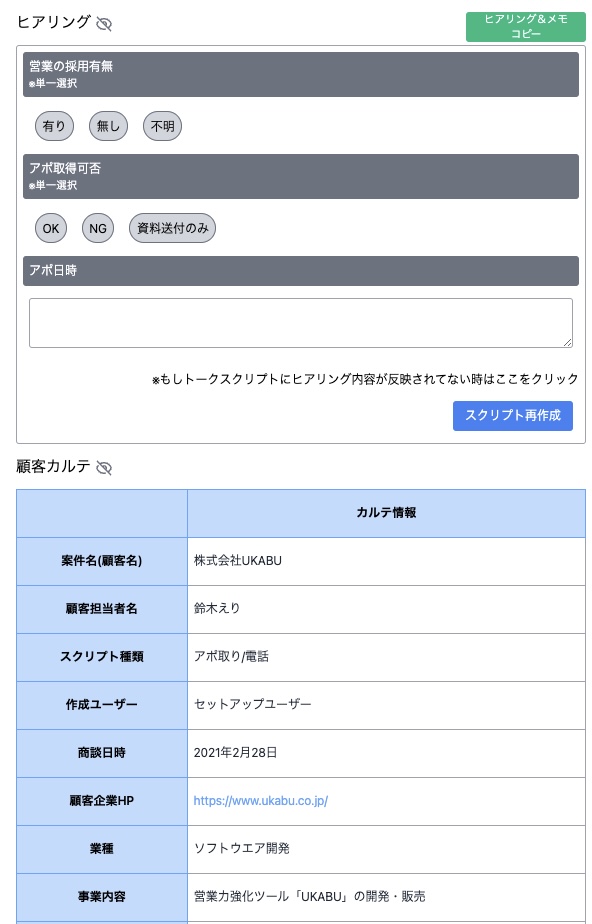This screenshot has height=924, width=592.
Task: Select 無し for 営業の採用有無
Action: click(x=108, y=126)
